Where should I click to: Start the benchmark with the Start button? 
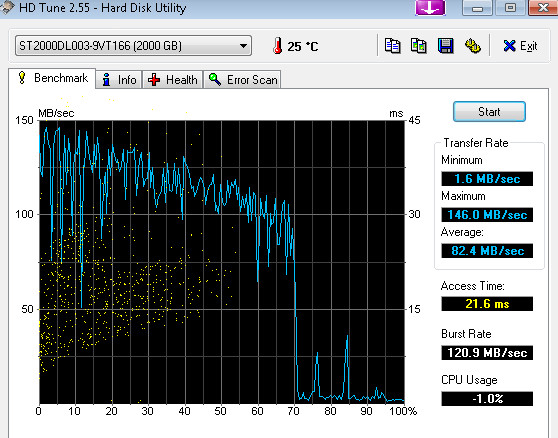(x=489, y=112)
